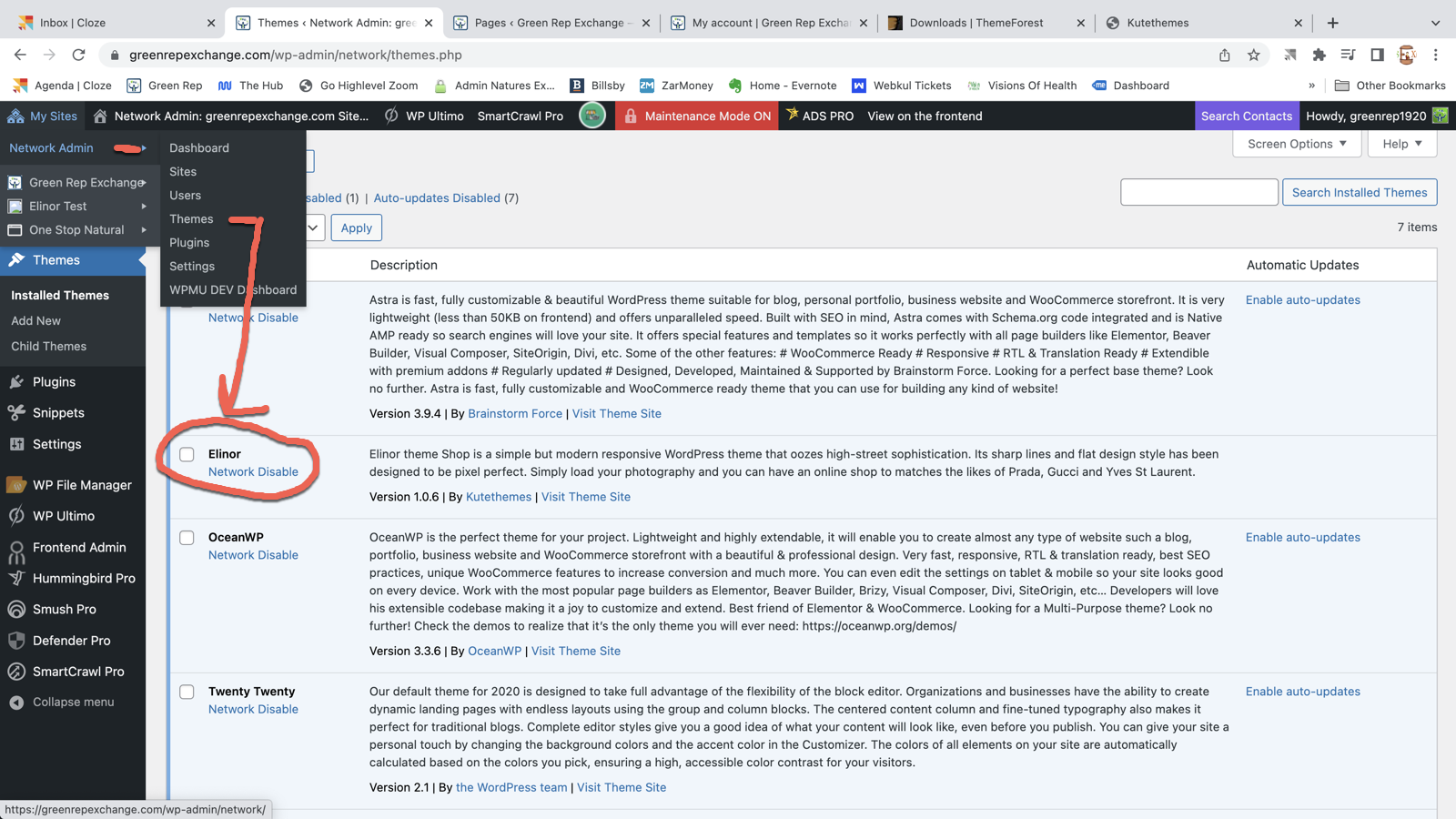
Task: Open Add New under Themes sidebar
Action: (35, 320)
